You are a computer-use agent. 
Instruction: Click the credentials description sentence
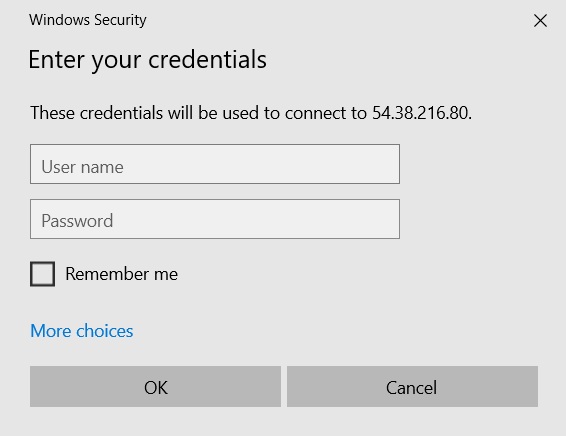click(251, 113)
